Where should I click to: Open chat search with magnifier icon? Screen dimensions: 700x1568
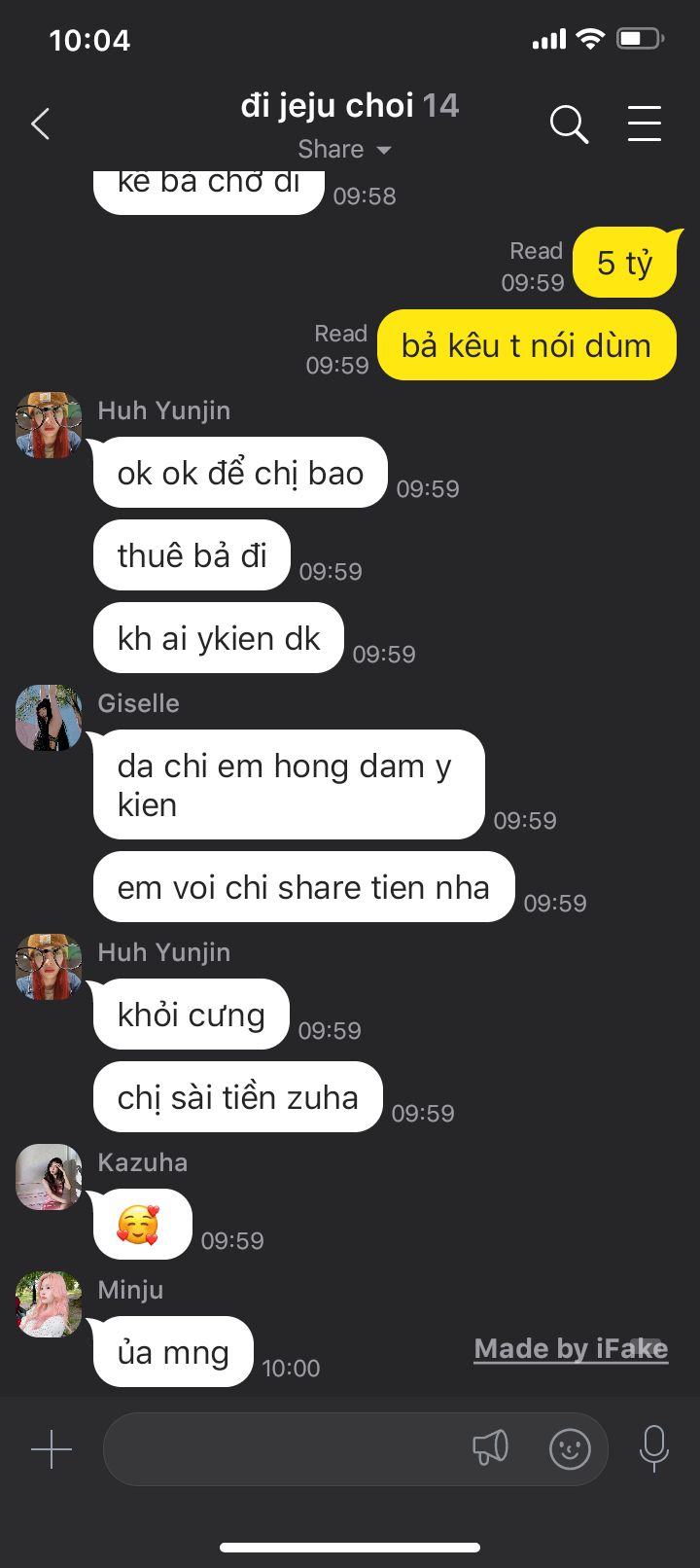pyautogui.click(x=569, y=125)
